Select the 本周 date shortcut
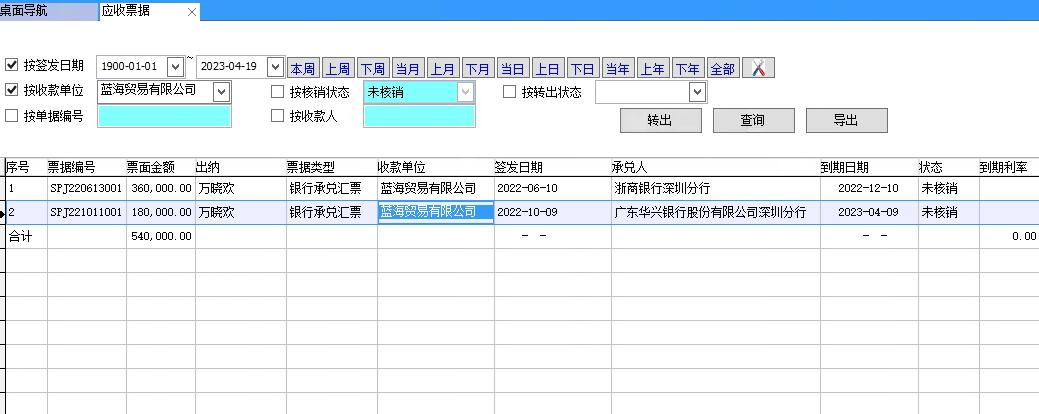The width and height of the screenshot is (1039, 414). [x=302, y=68]
